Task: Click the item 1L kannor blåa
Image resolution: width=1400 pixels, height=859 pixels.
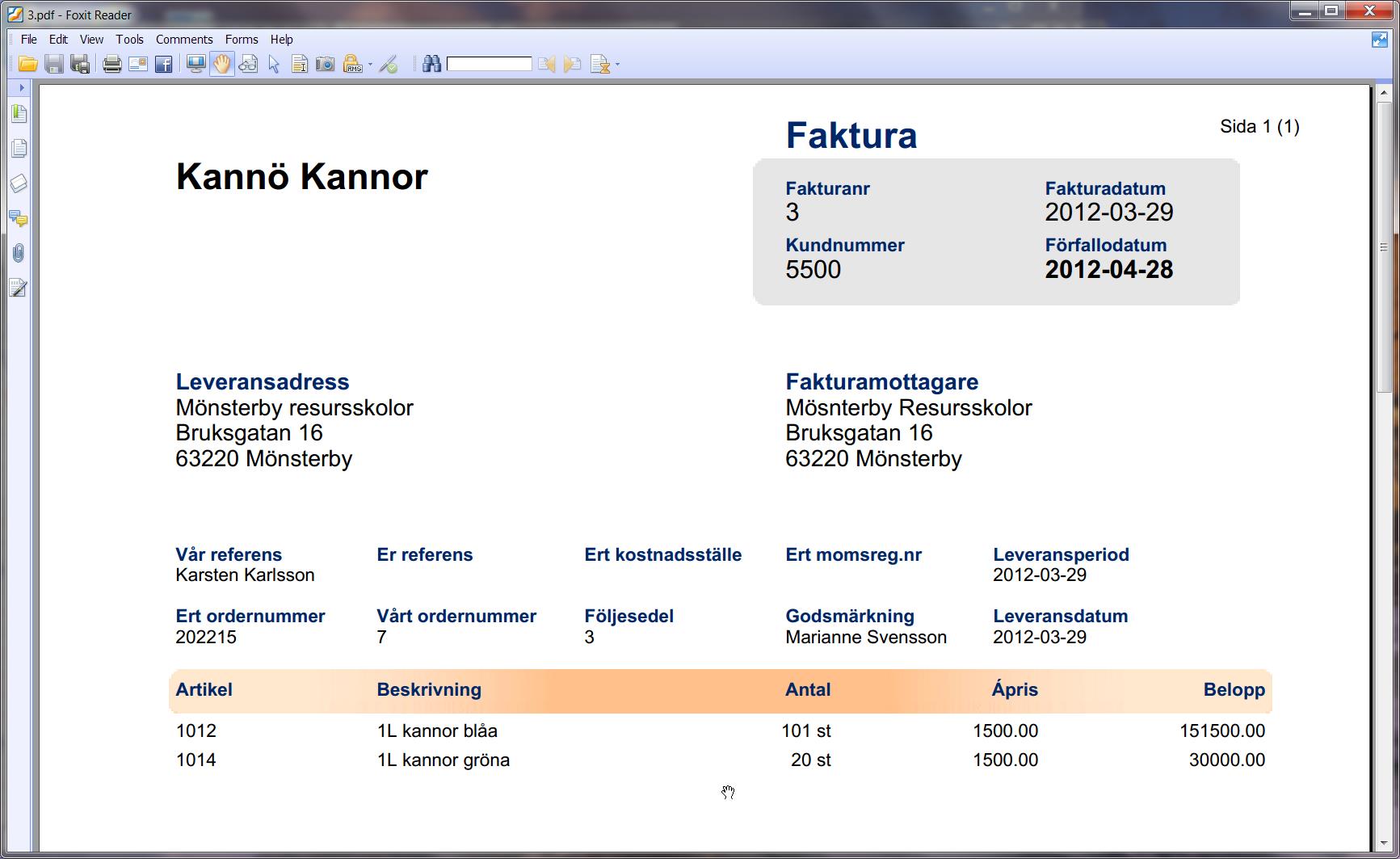Action: click(x=437, y=731)
